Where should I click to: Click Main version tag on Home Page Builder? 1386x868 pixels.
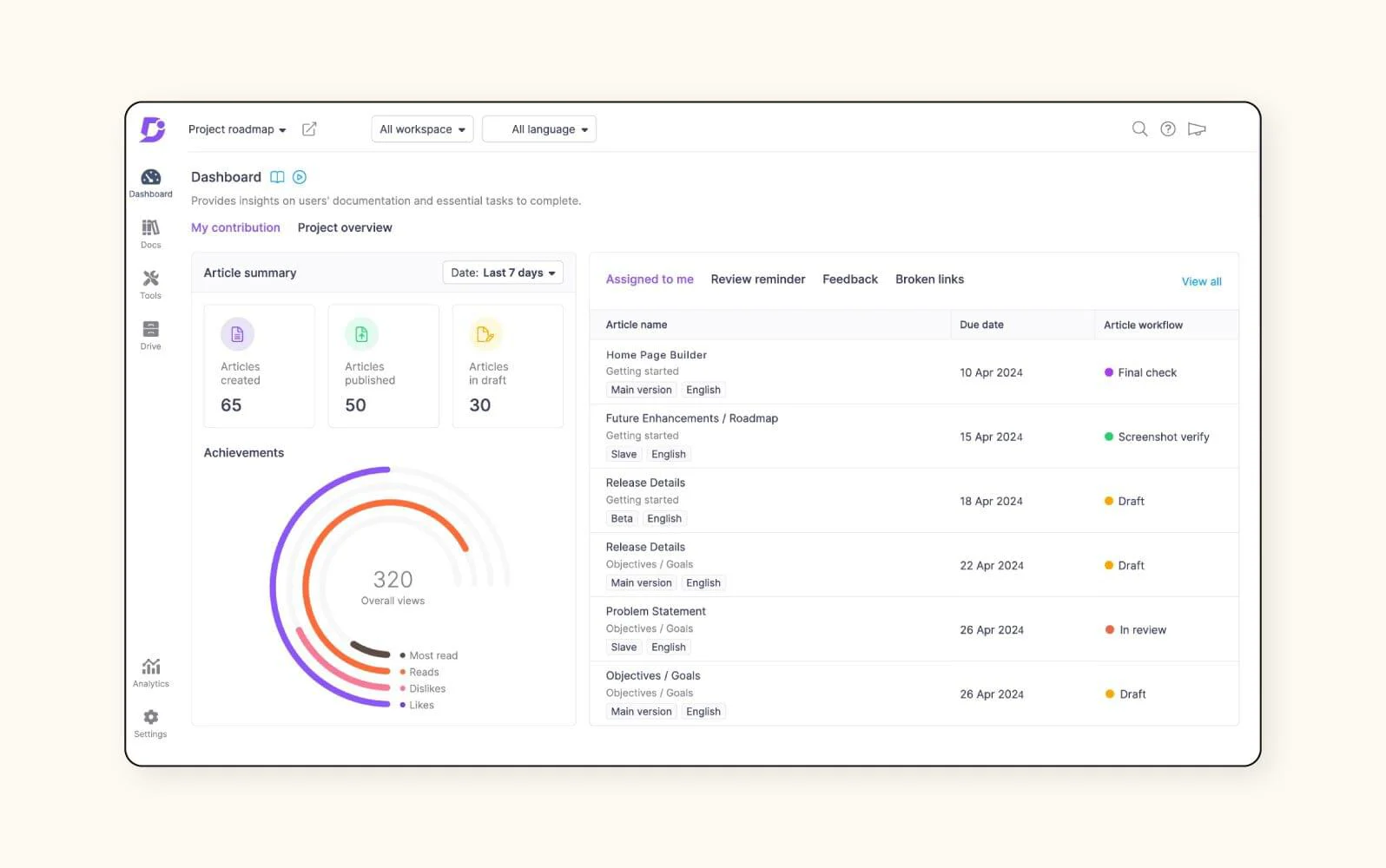pos(641,390)
